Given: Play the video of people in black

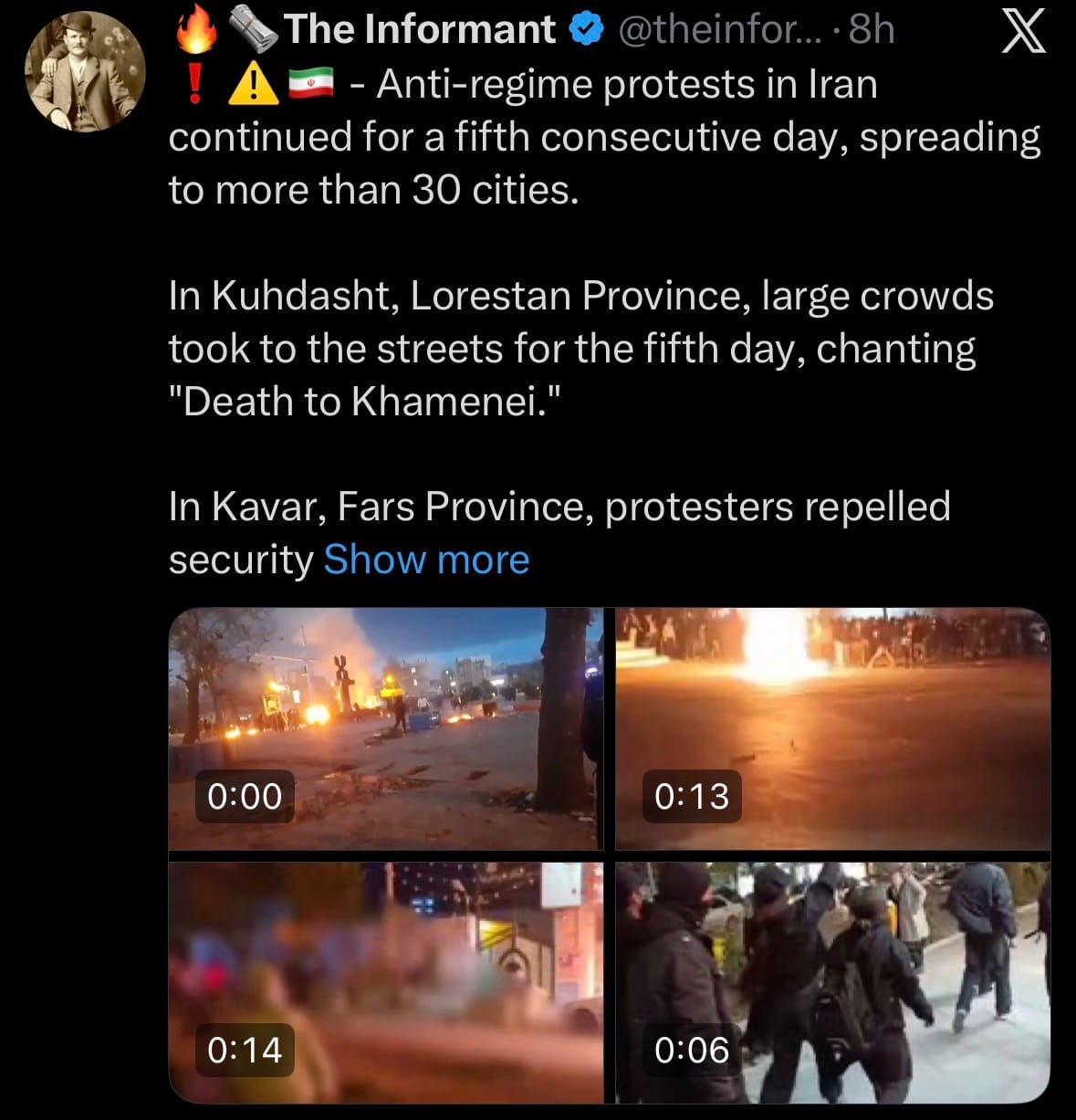Looking at the screenshot, I should click(832, 983).
